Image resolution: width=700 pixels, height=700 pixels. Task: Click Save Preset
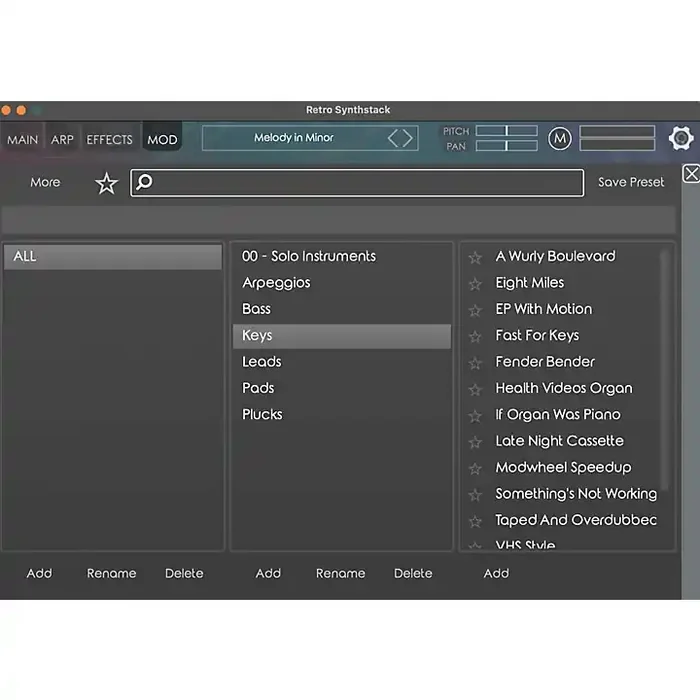coord(631,182)
